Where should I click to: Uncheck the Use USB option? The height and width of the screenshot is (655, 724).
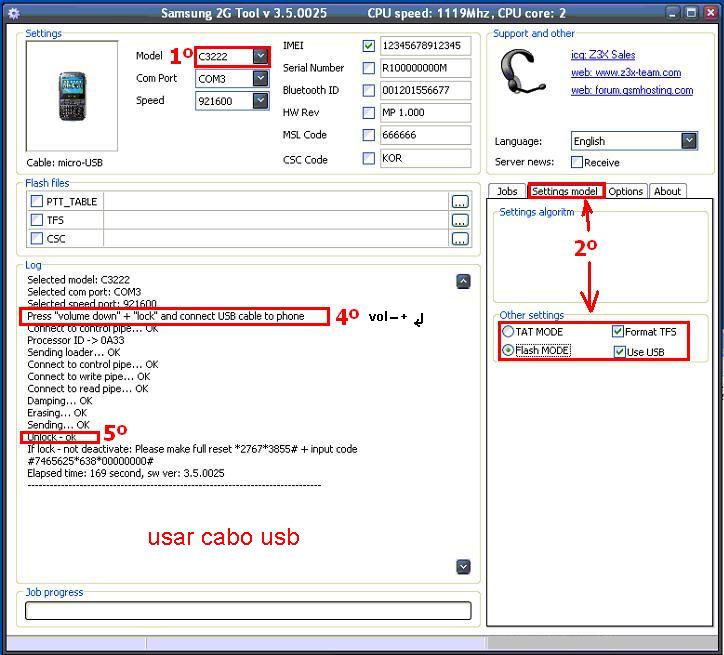pos(620,352)
